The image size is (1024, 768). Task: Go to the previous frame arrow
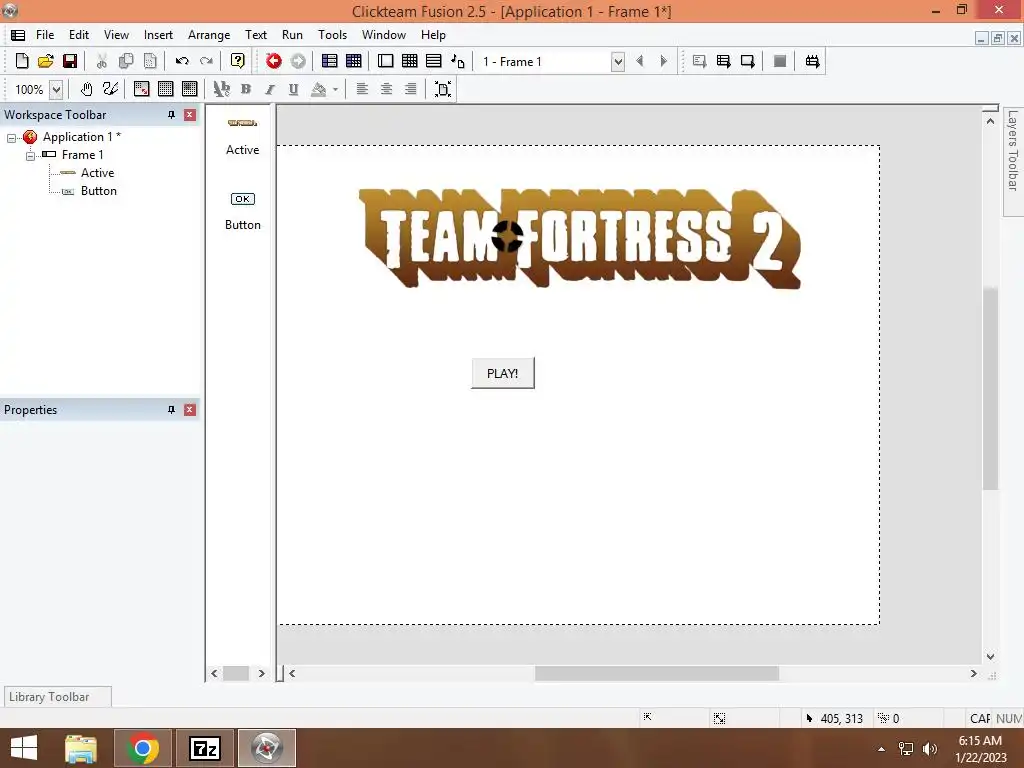639,61
